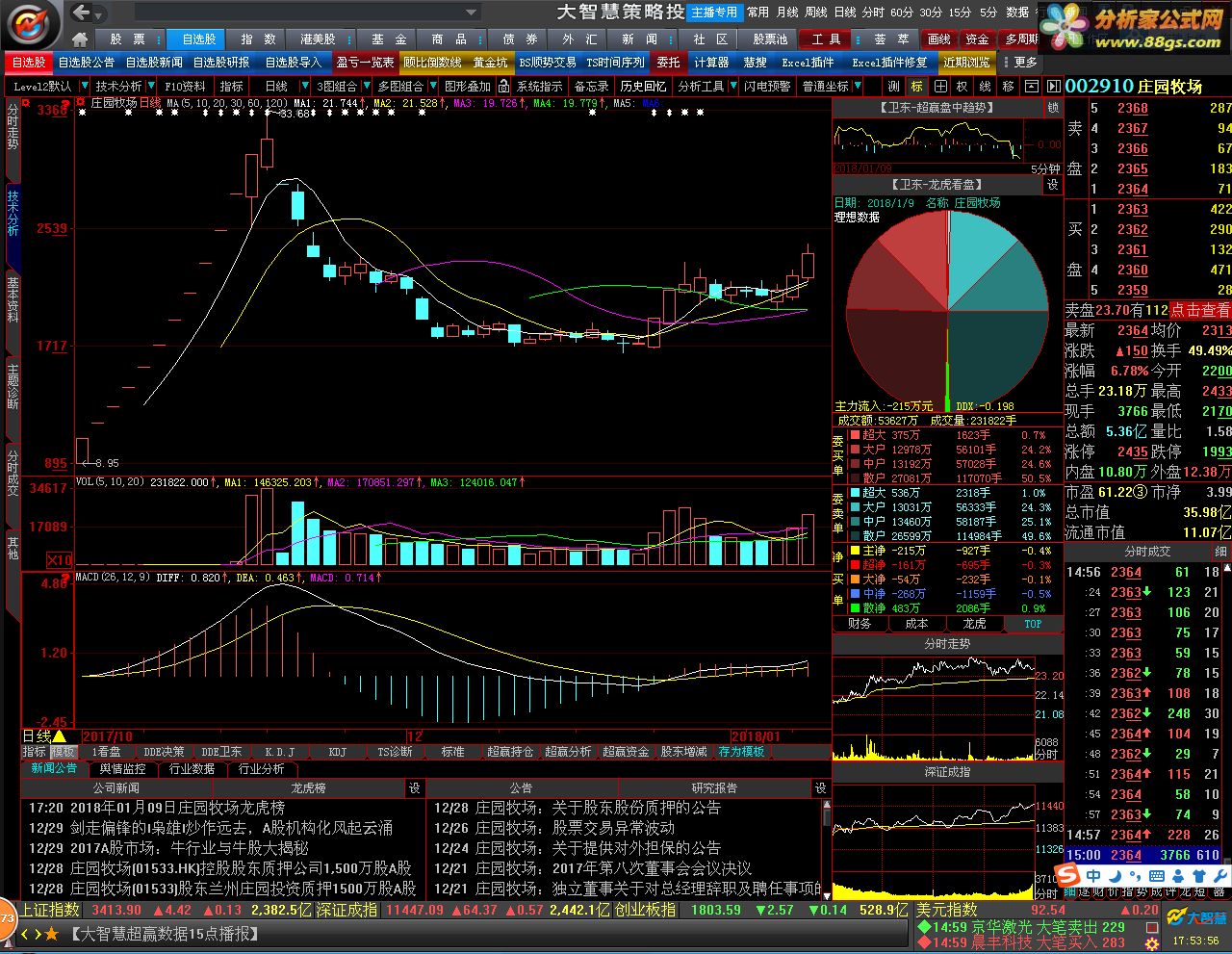1232x954 pixels.
Task: Click the 设 button beside 研究报告 header
Action: 820,787
